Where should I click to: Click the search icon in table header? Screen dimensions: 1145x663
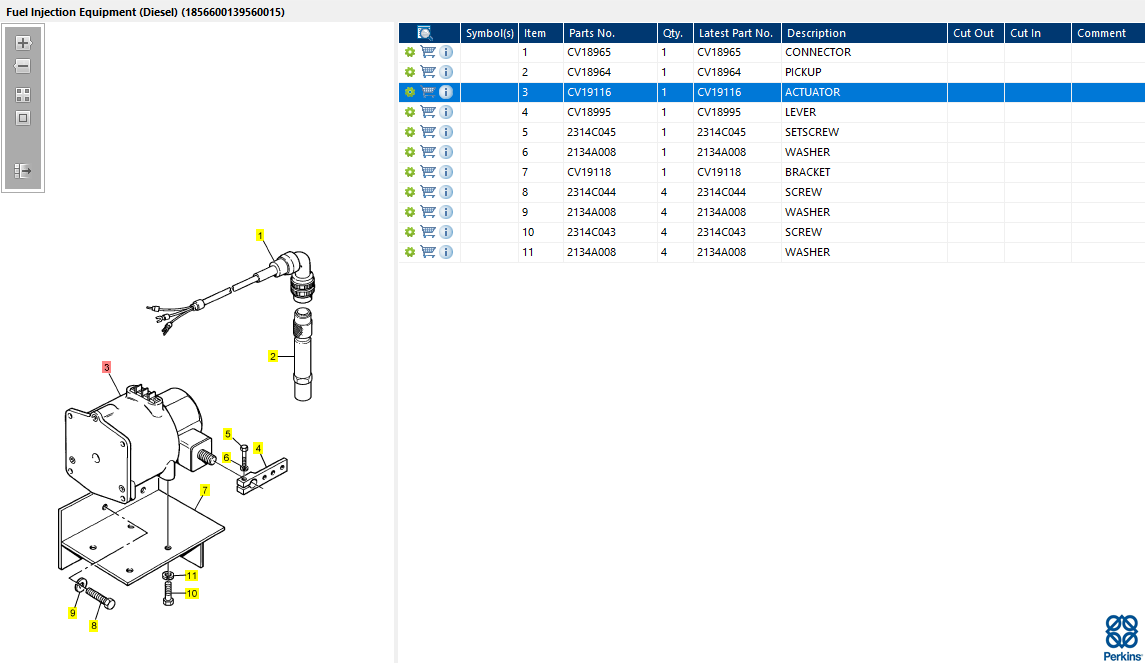coord(425,33)
